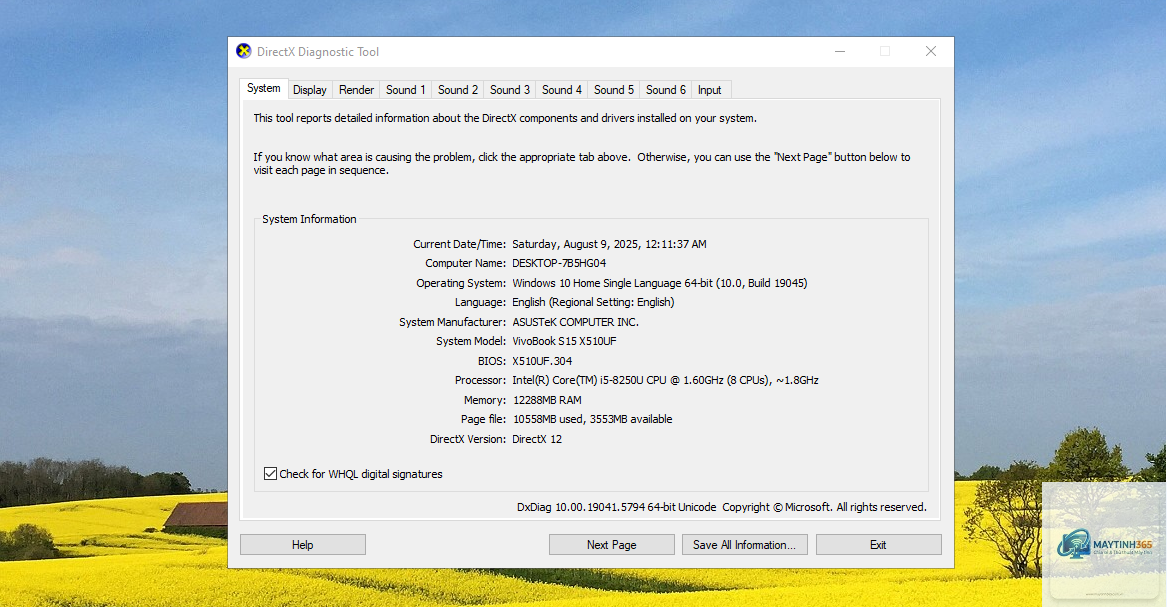Switch to the Display tab
This screenshot has width=1167, height=607.
(x=310, y=89)
